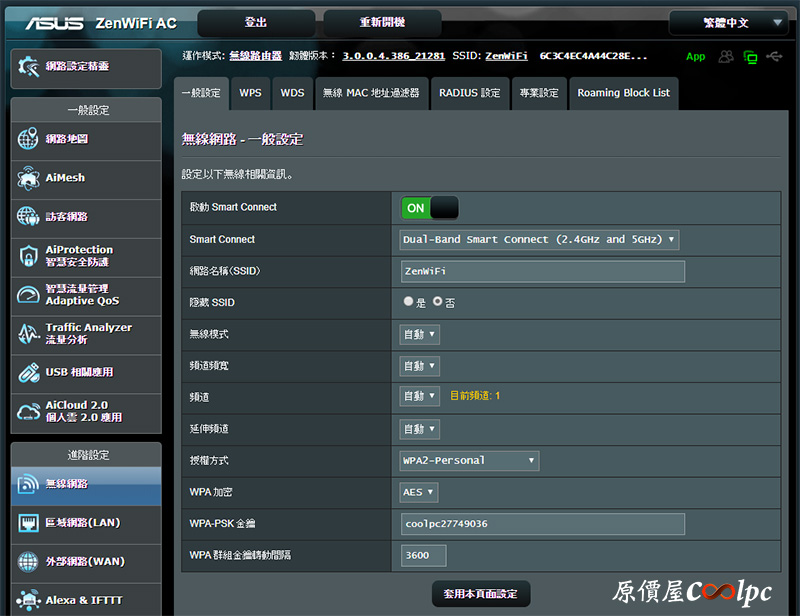
Task: Open the 頻道 channel dropdown
Action: 419,396
